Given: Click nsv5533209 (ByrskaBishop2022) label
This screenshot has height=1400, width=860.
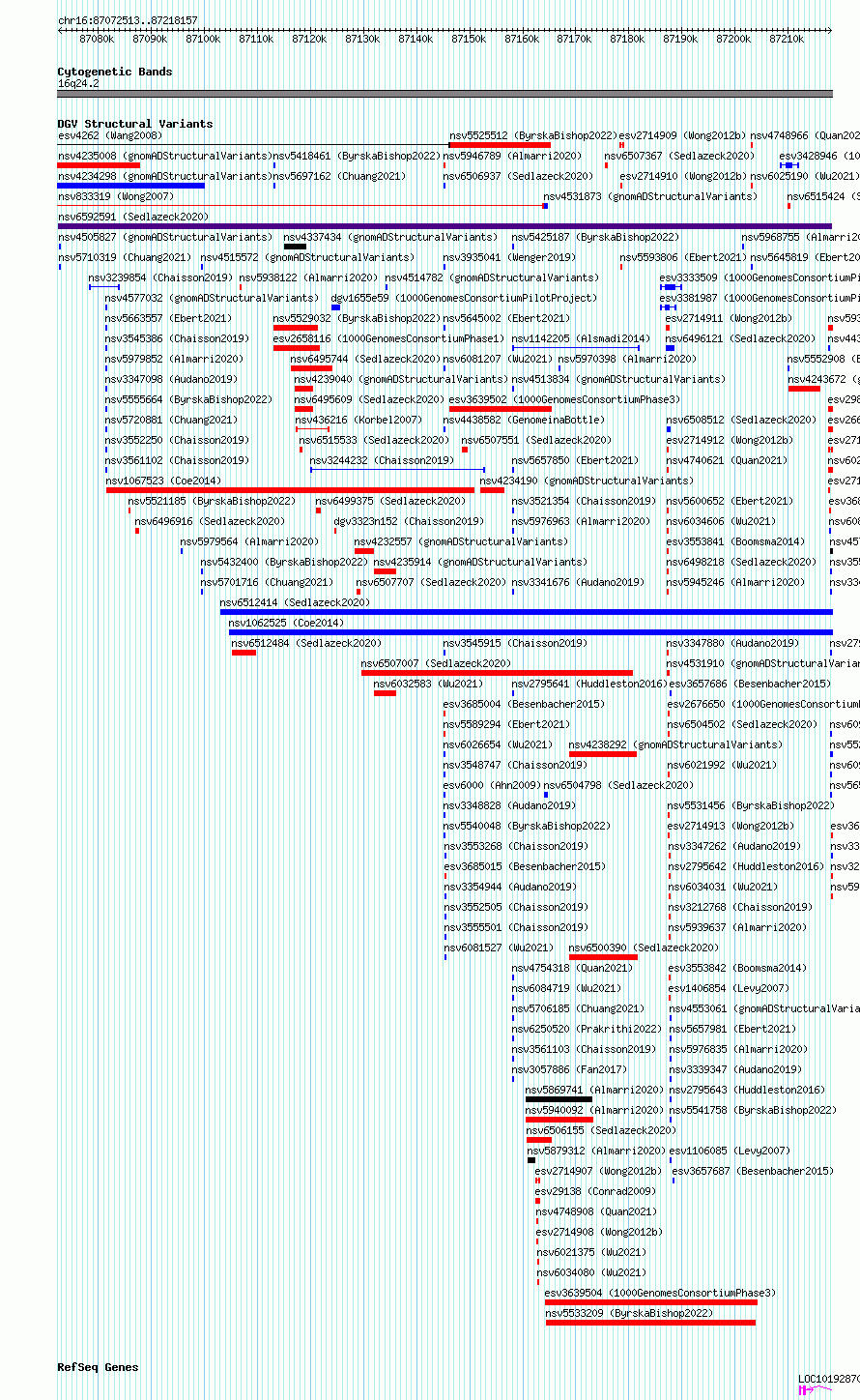Looking at the screenshot, I should tap(629, 1313).
